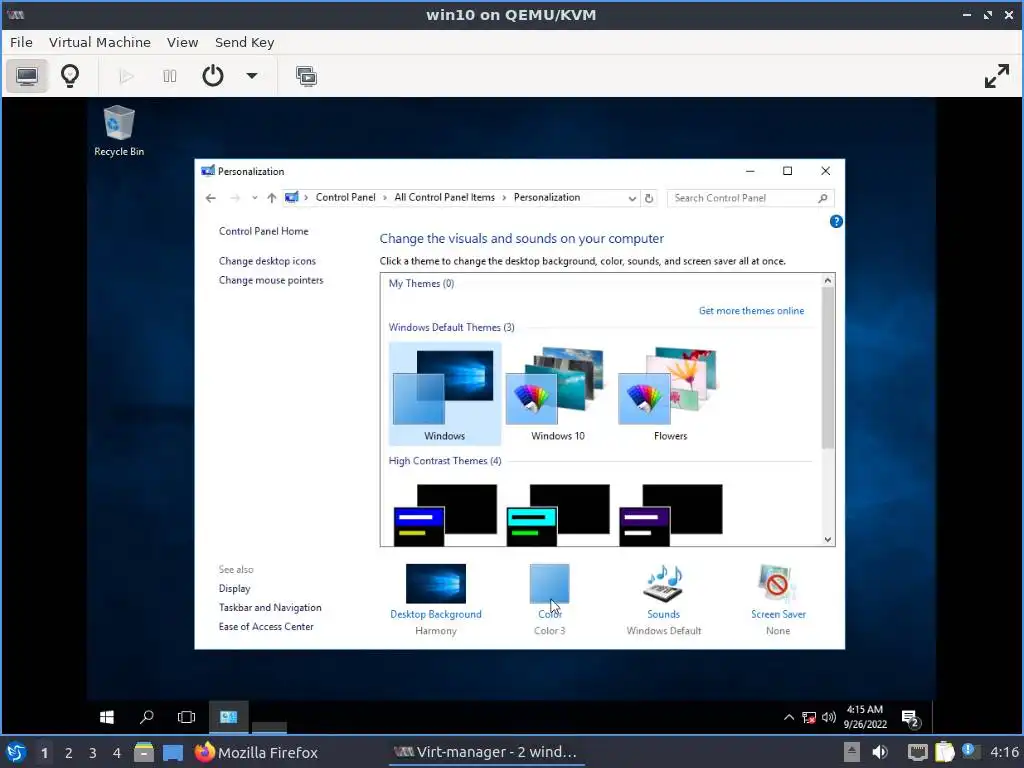Image resolution: width=1024 pixels, height=768 pixels.
Task: Focus the Search Control Panel field
Action: [x=750, y=198]
